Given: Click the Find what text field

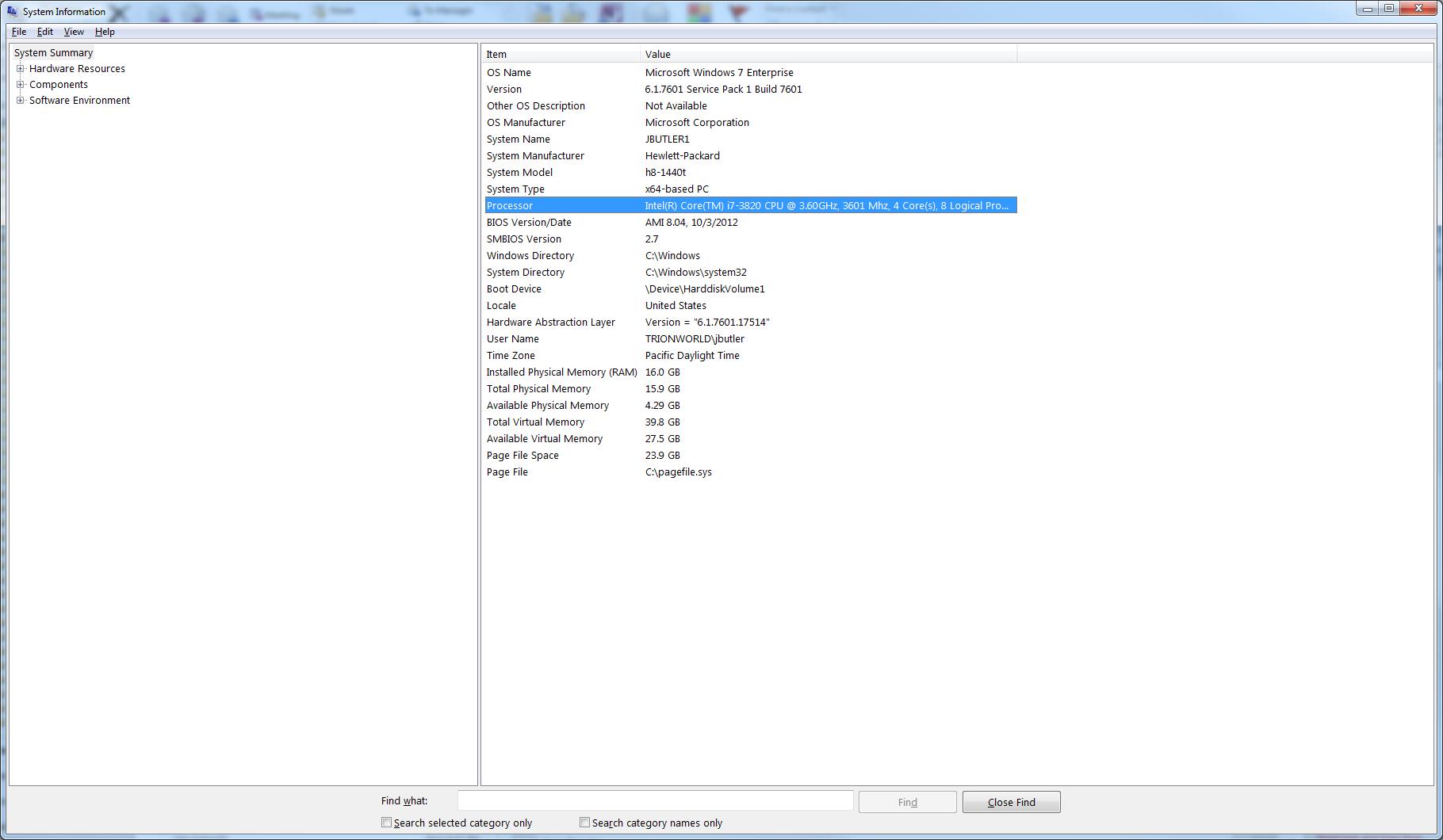Looking at the screenshot, I should pyautogui.click(x=655, y=801).
